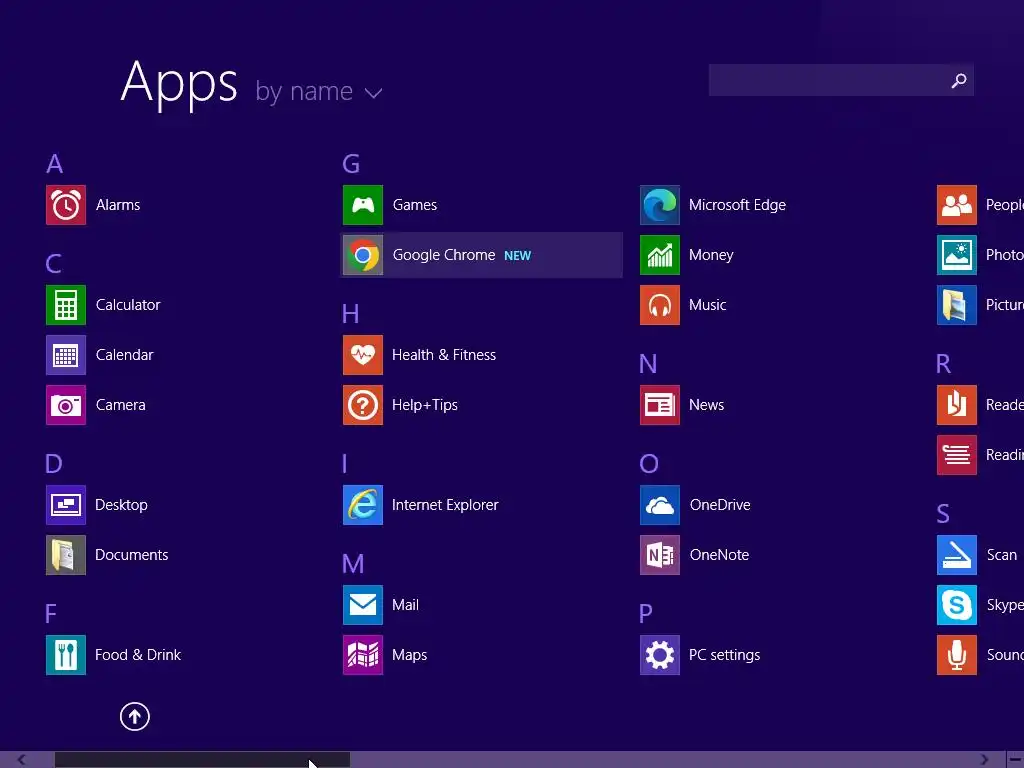Open the Mail app icon
The image size is (1024, 768).
[x=362, y=605]
